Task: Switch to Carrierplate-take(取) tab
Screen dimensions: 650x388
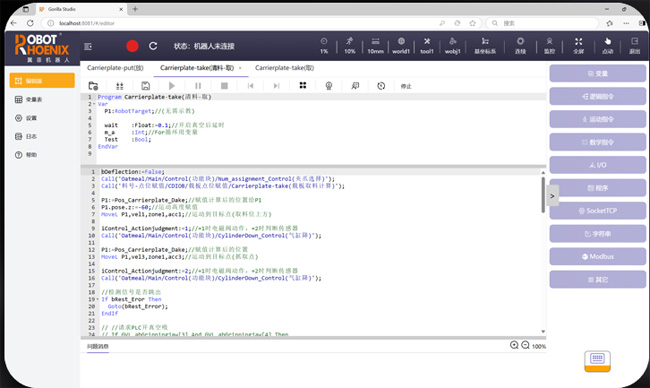Action: pyautogui.click(x=284, y=68)
